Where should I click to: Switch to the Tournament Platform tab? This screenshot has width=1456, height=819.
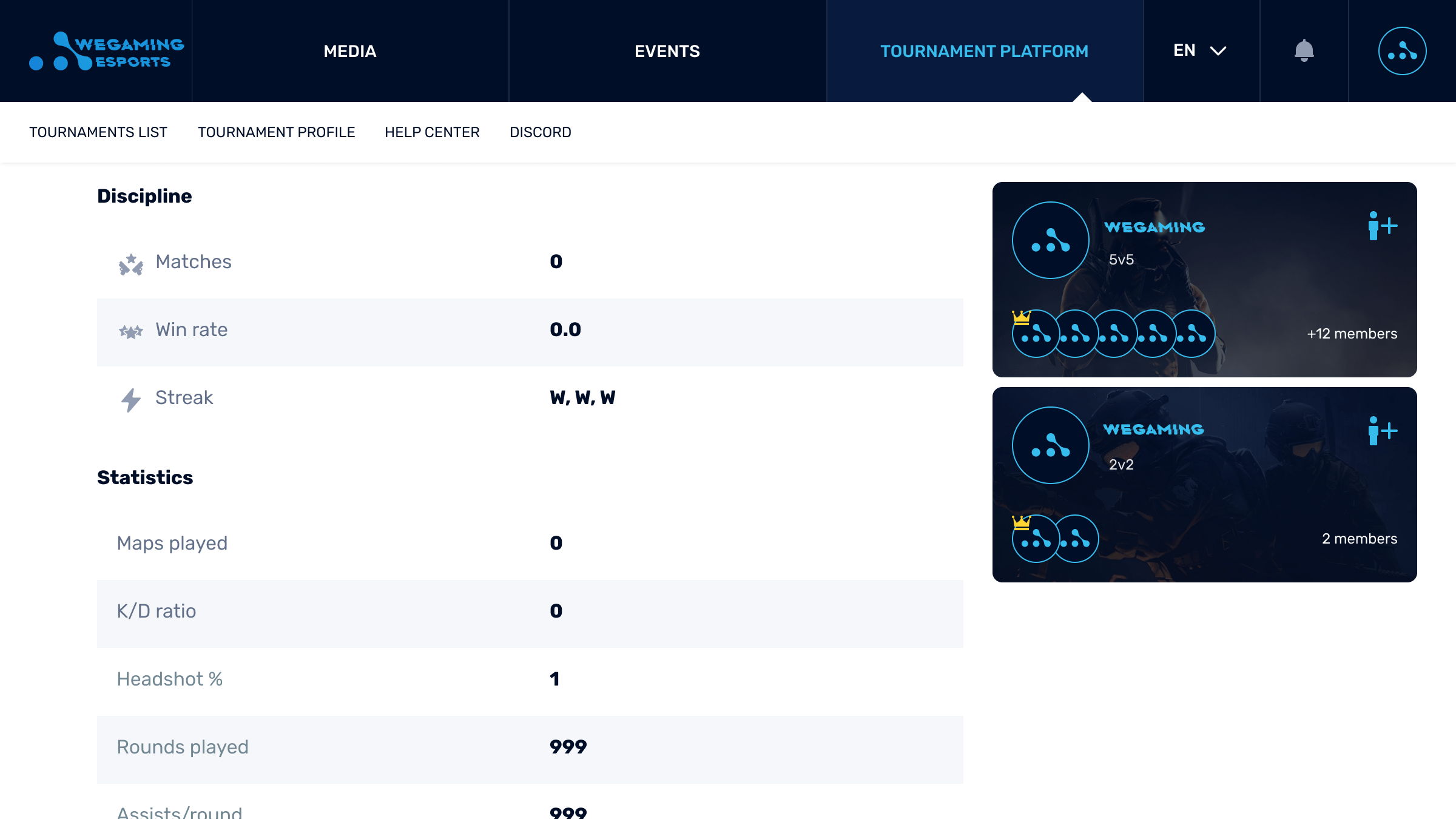click(x=985, y=51)
